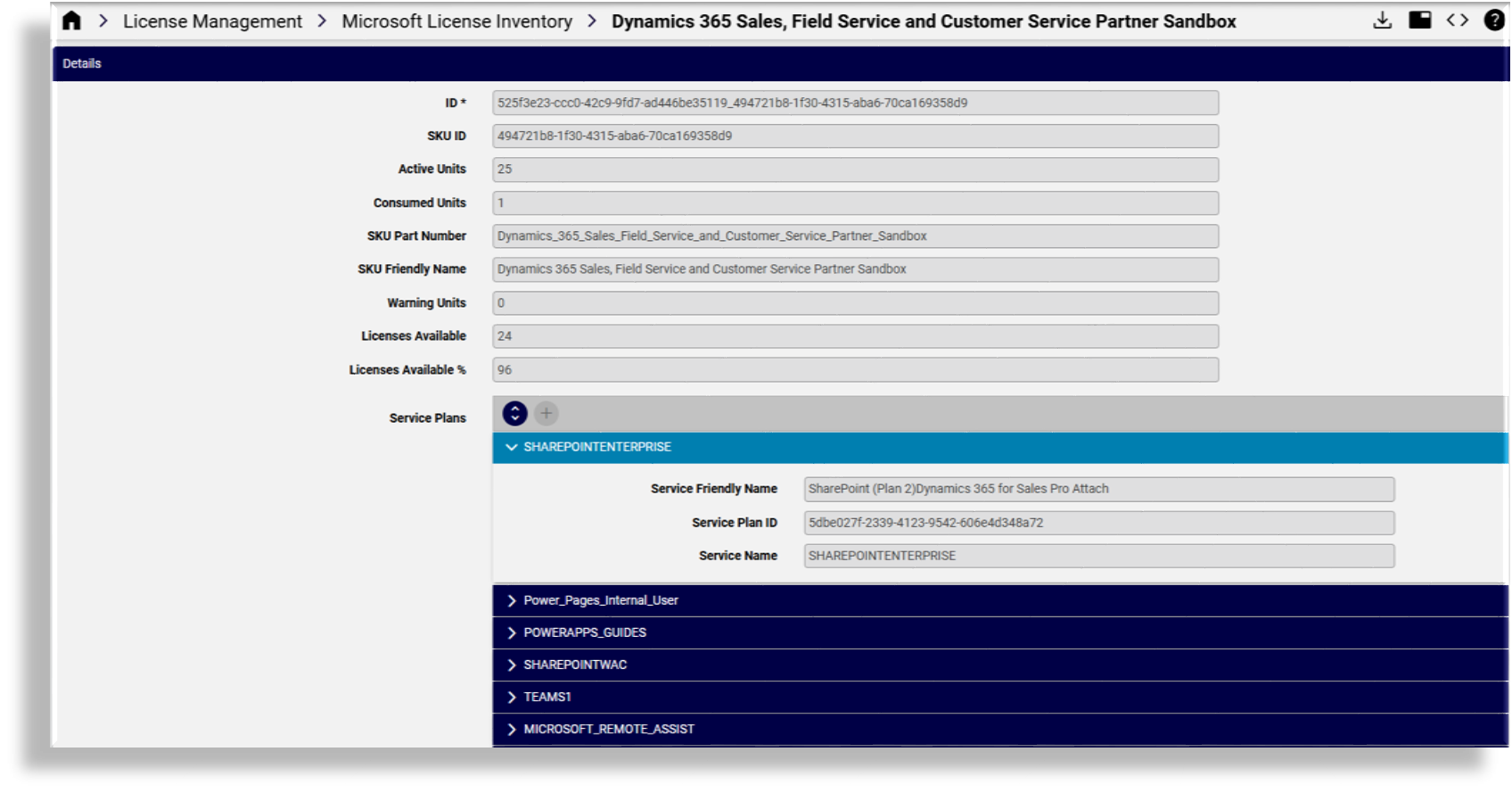
Task: Click the Licenses Available field showing 24
Action: (855, 336)
